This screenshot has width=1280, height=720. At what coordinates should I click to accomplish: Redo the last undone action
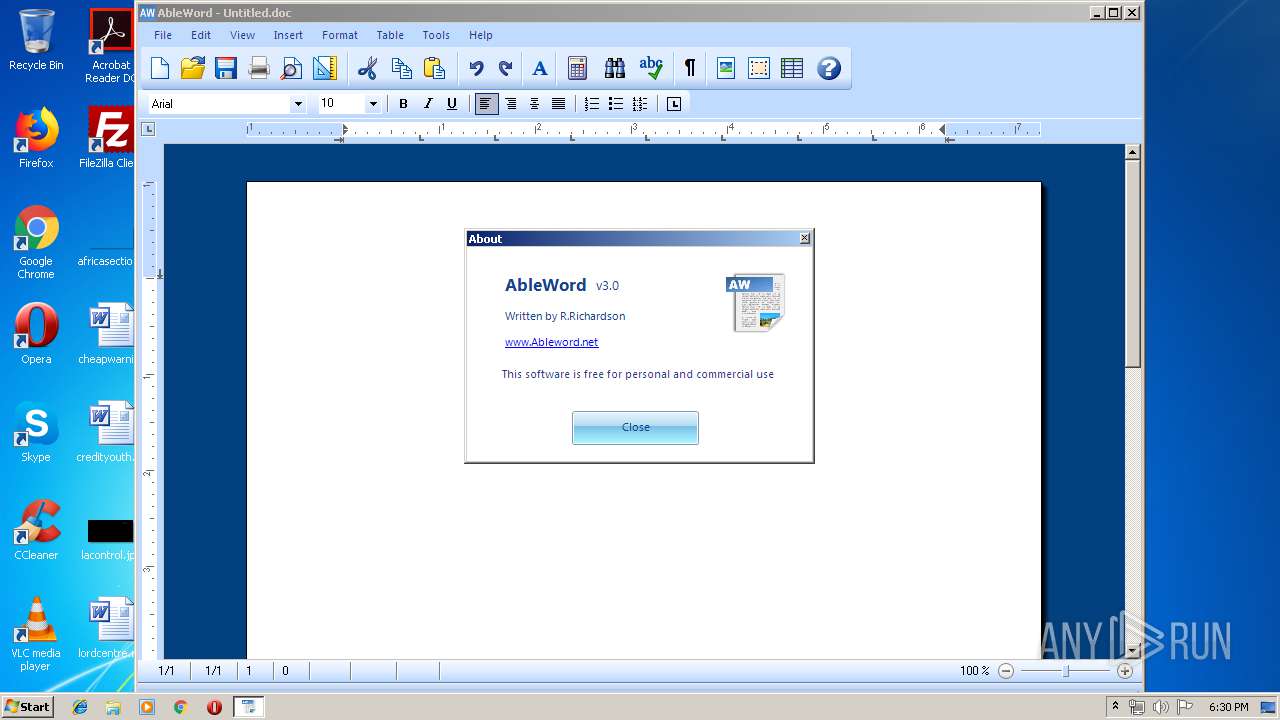point(506,68)
